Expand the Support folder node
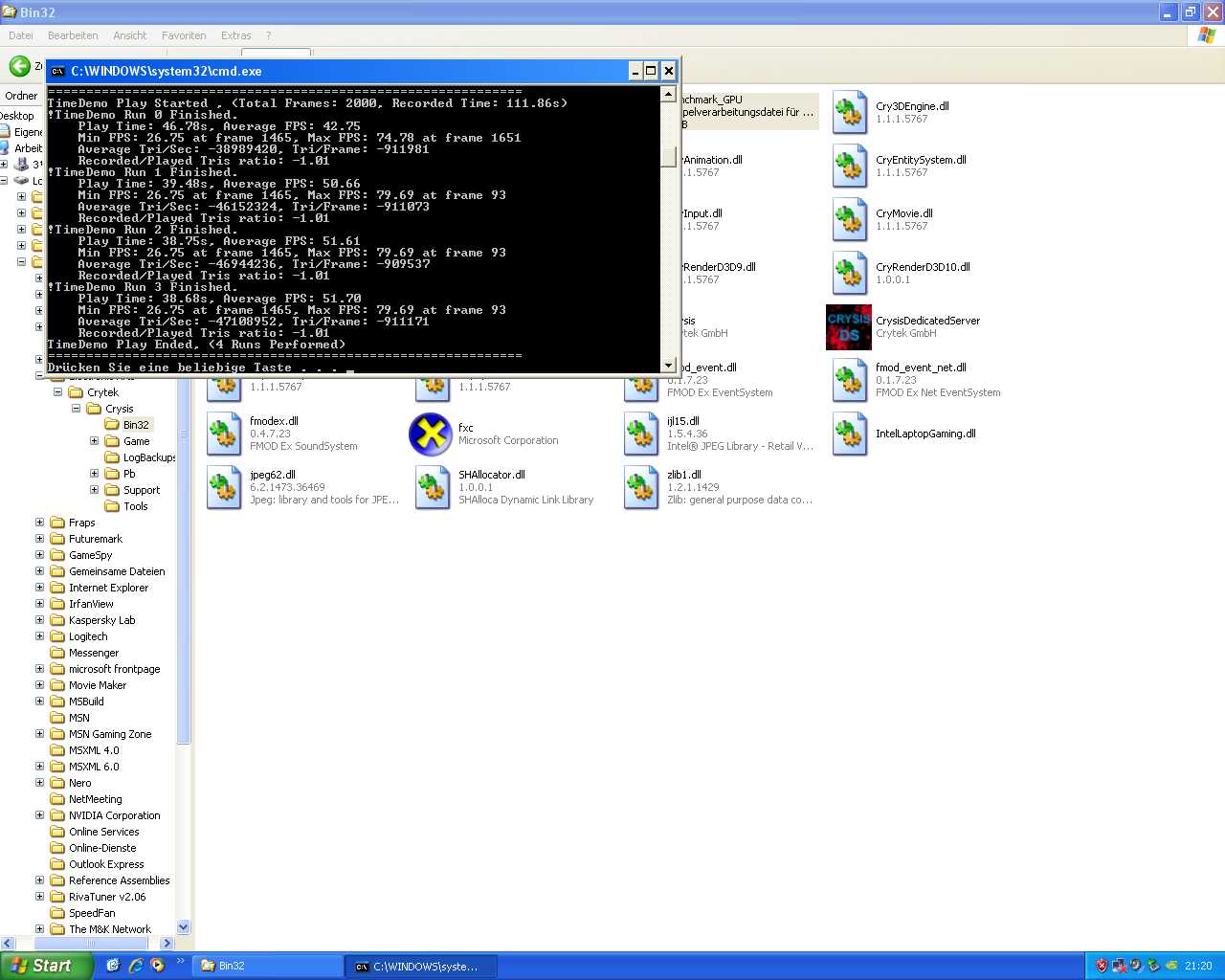The height and width of the screenshot is (980, 1225). [94, 490]
